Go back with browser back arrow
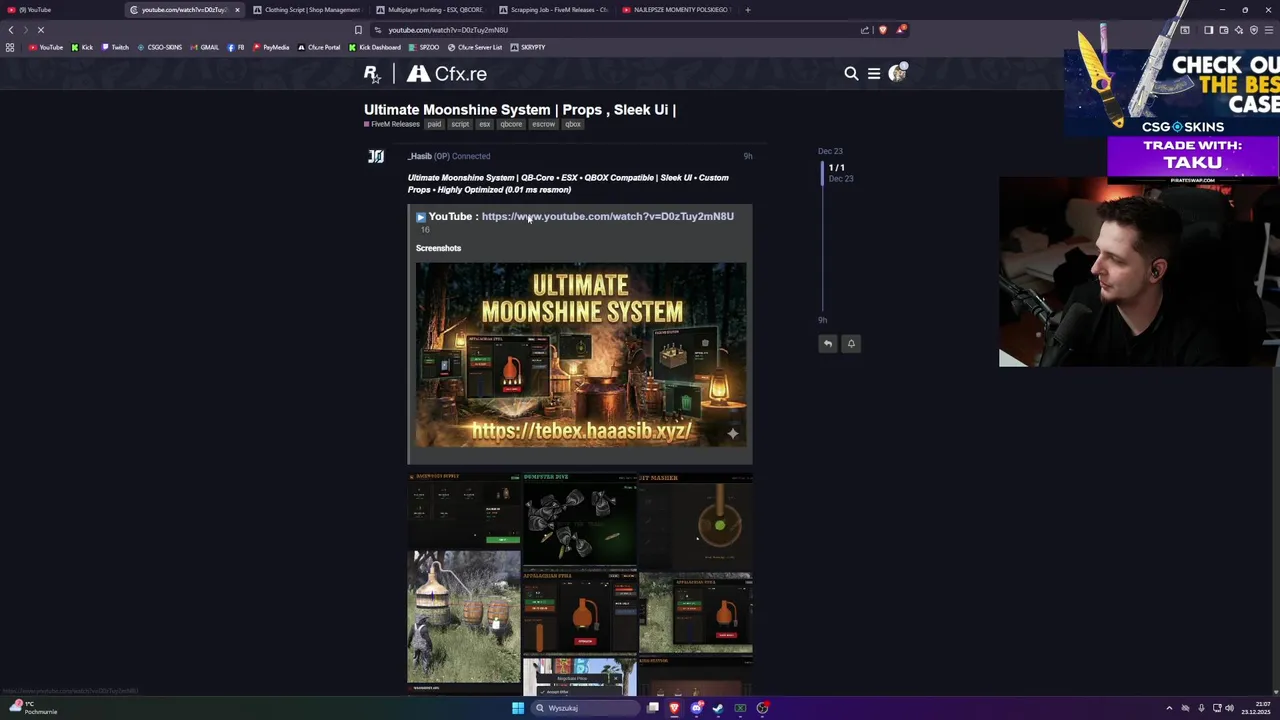1280x720 pixels. pos(11,30)
